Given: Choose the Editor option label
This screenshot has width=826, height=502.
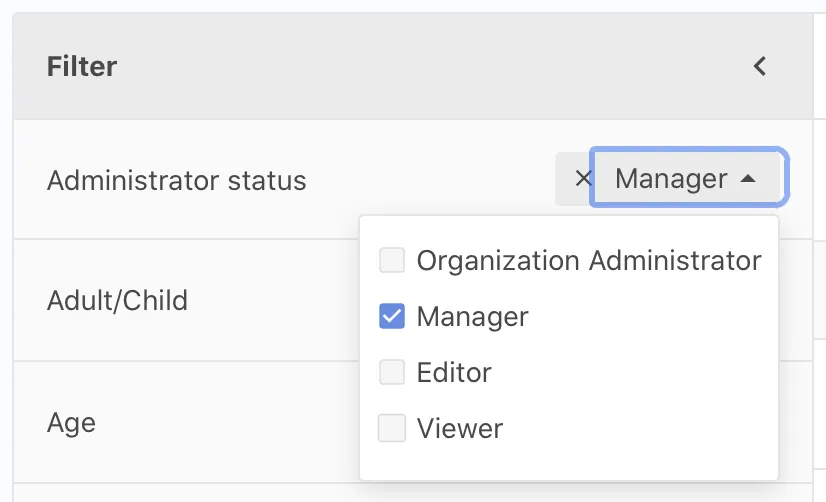Looking at the screenshot, I should click(454, 373).
